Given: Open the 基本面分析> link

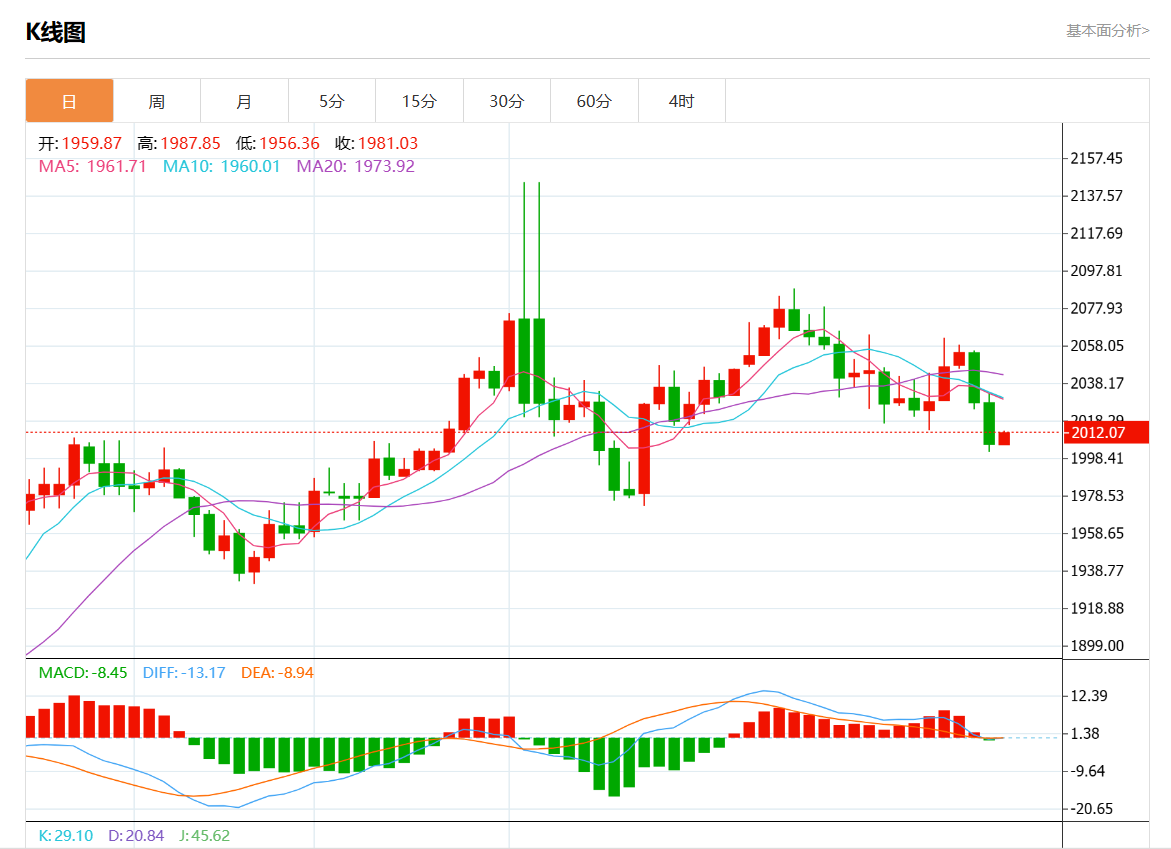Looking at the screenshot, I should tap(1108, 31).
